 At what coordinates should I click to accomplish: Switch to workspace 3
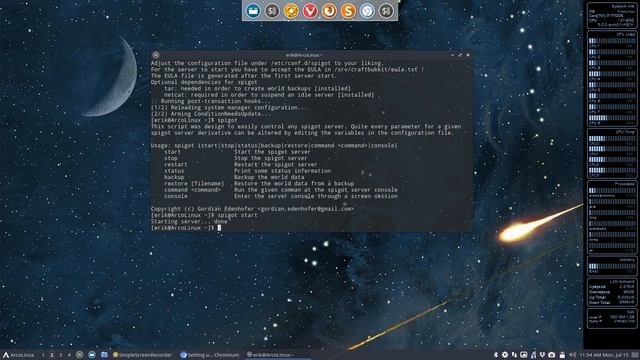pos(60,355)
